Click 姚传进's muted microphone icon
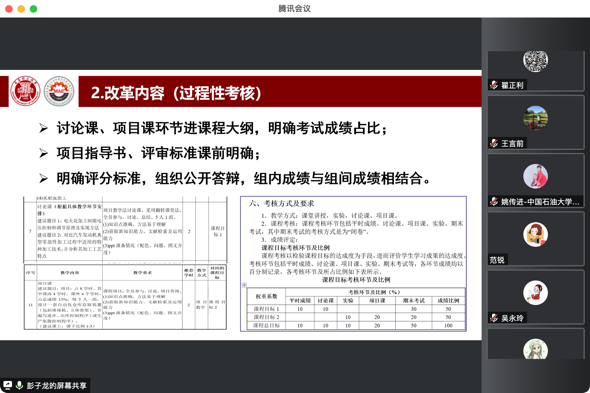 tap(494, 202)
